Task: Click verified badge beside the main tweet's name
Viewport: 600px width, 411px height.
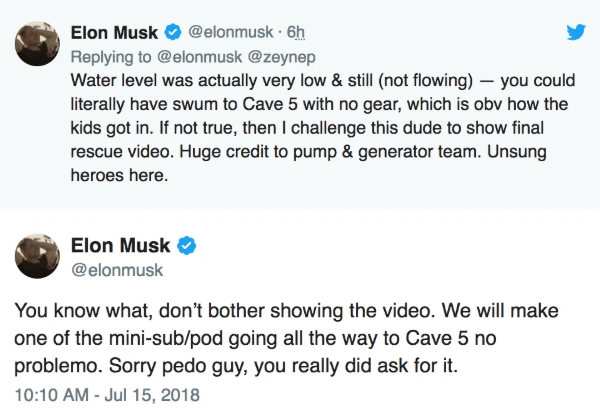Action: [x=186, y=246]
